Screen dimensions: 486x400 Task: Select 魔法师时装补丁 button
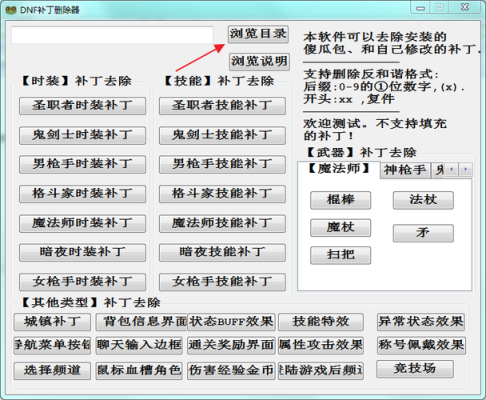82,223
